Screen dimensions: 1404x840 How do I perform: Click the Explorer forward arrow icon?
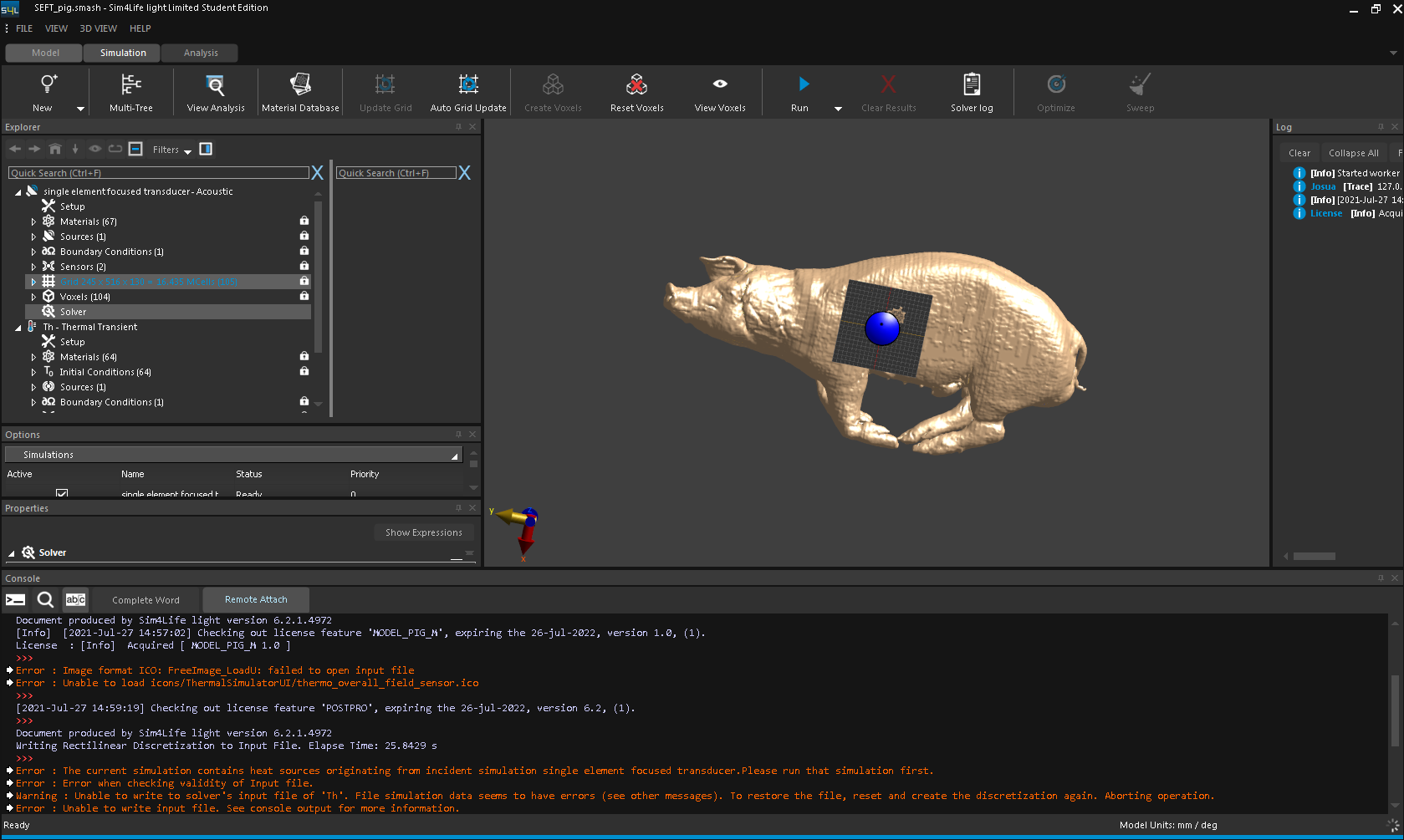tap(34, 149)
